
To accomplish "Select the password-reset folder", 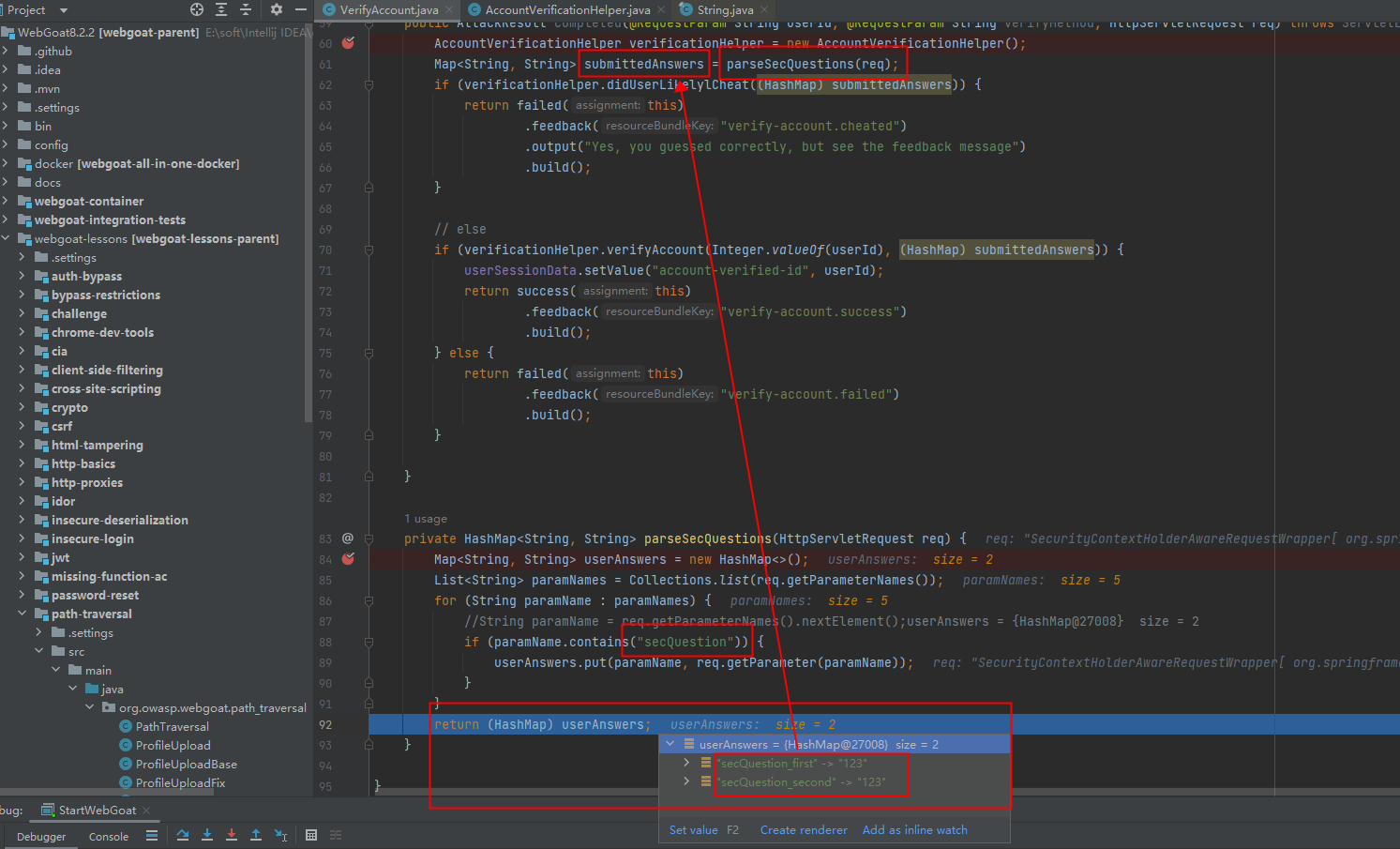I will tap(95, 595).
